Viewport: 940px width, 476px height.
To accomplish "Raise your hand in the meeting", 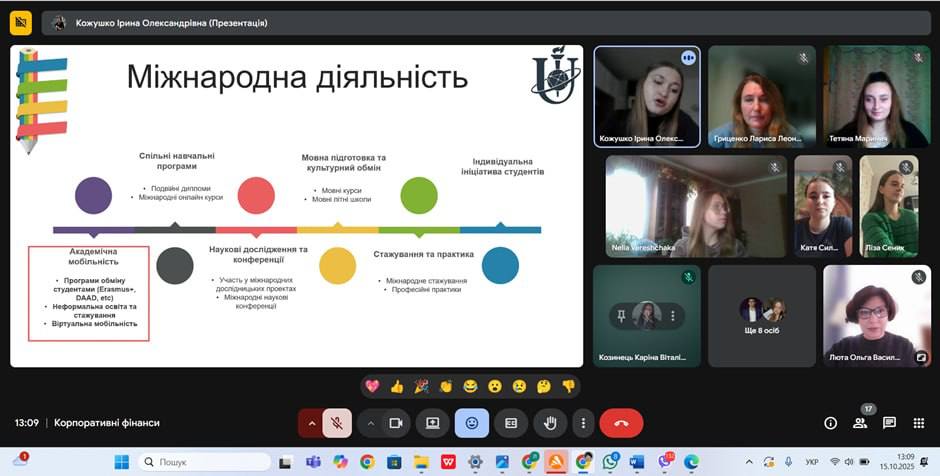I will click(x=549, y=423).
